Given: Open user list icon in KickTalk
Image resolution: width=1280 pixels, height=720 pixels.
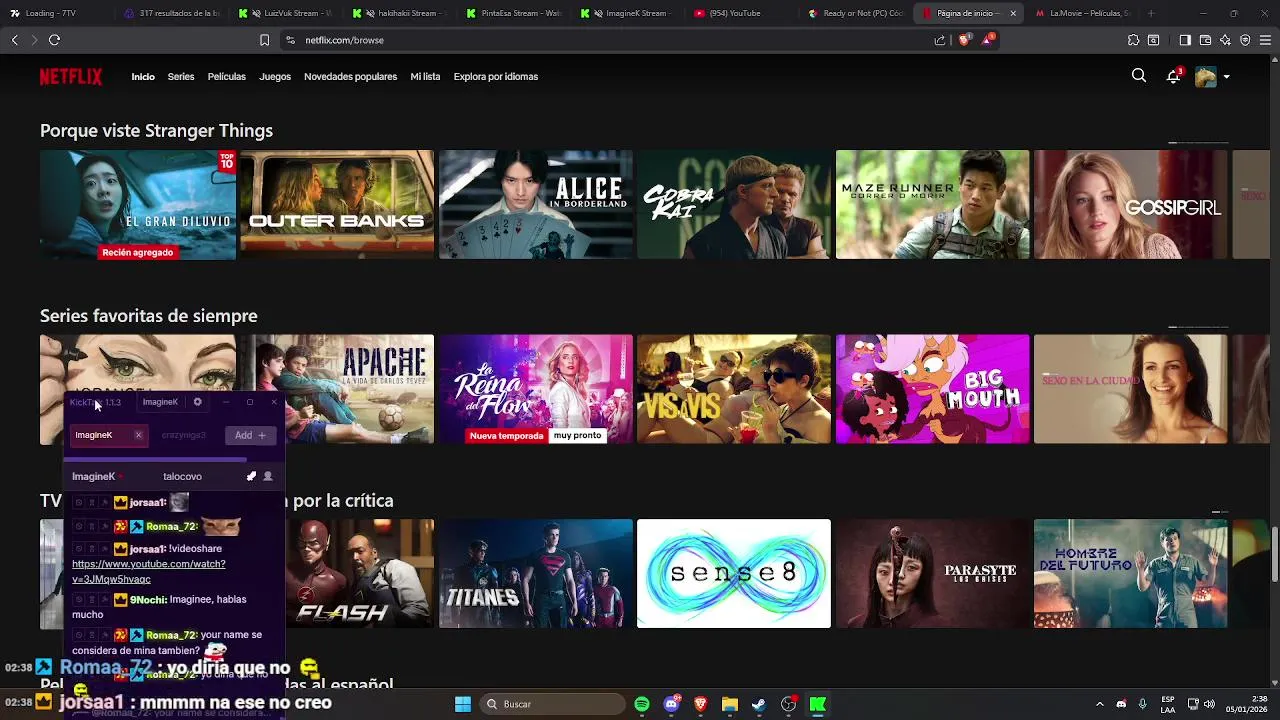Looking at the screenshot, I should coord(268,477).
